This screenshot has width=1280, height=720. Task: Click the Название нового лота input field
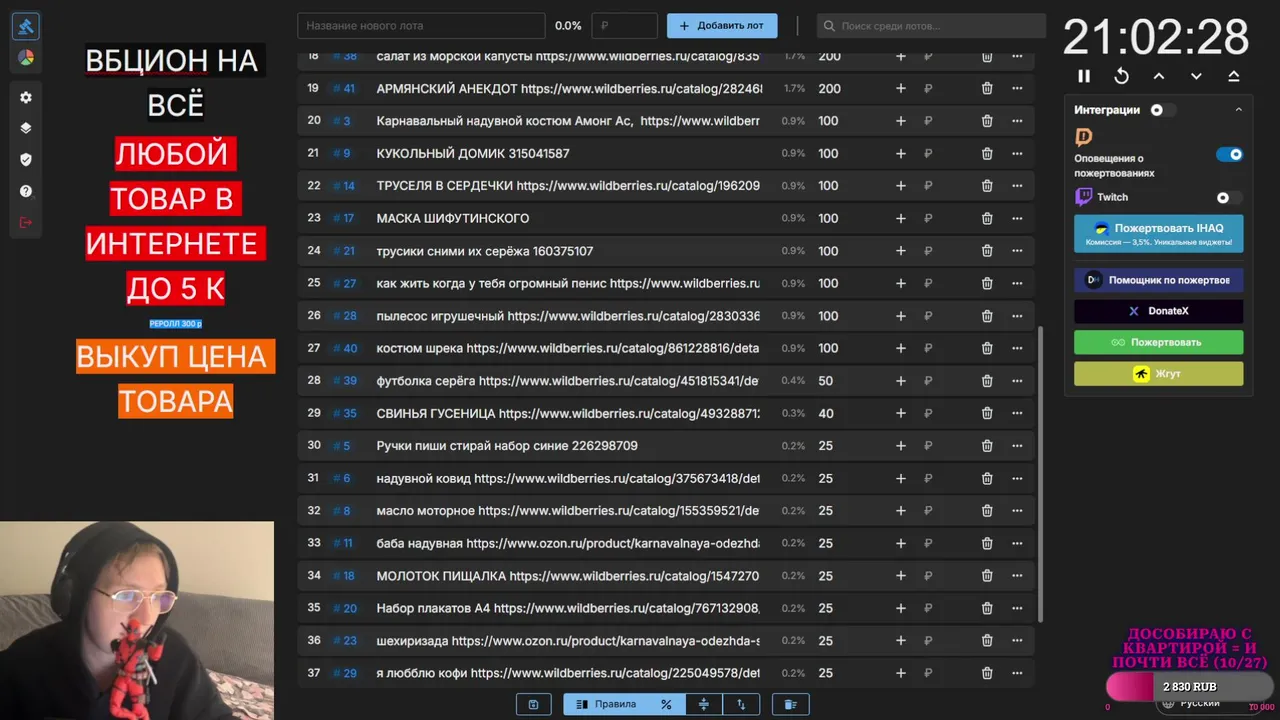[x=421, y=26]
